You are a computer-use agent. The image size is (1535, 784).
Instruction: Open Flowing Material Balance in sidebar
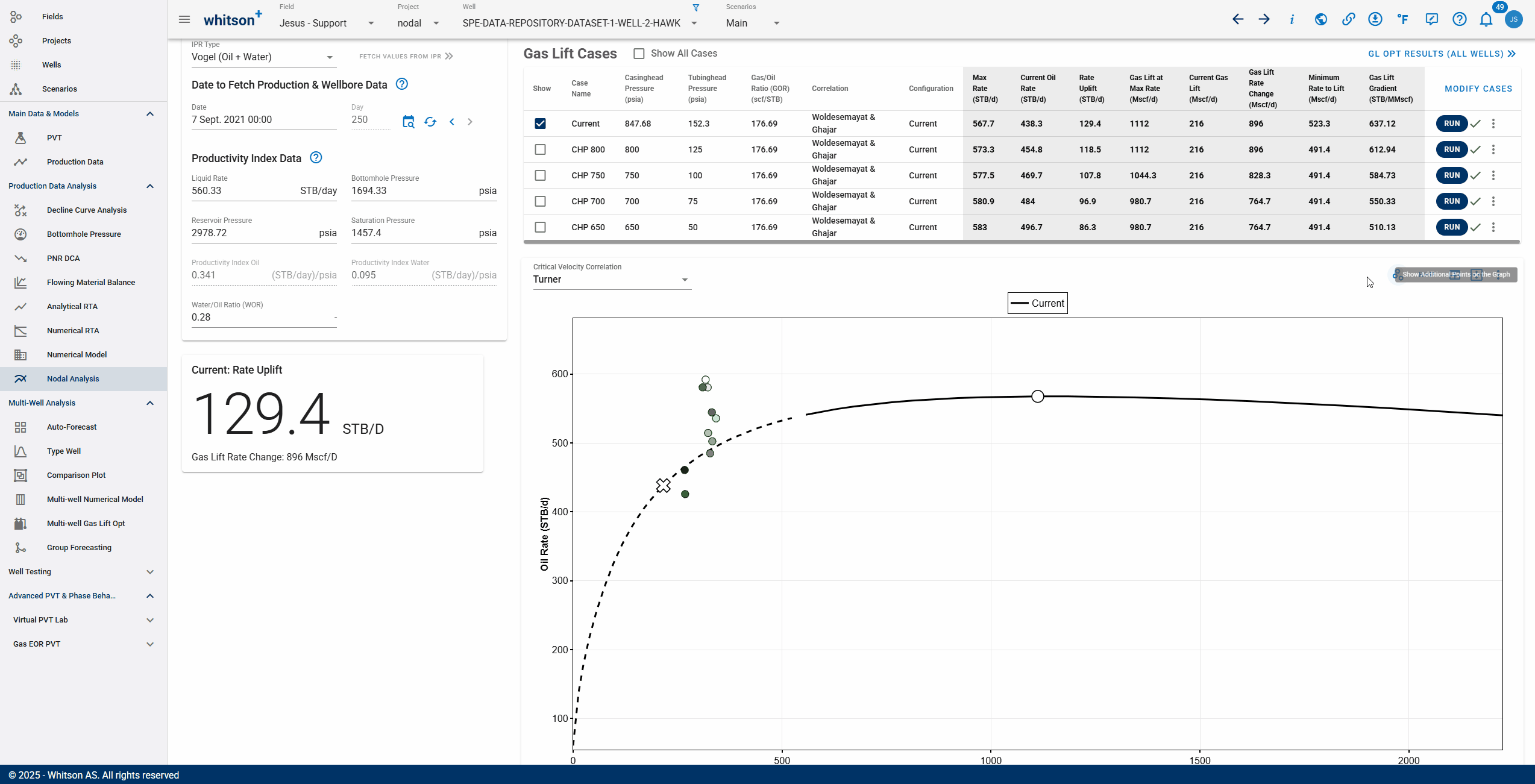tap(83, 283)
